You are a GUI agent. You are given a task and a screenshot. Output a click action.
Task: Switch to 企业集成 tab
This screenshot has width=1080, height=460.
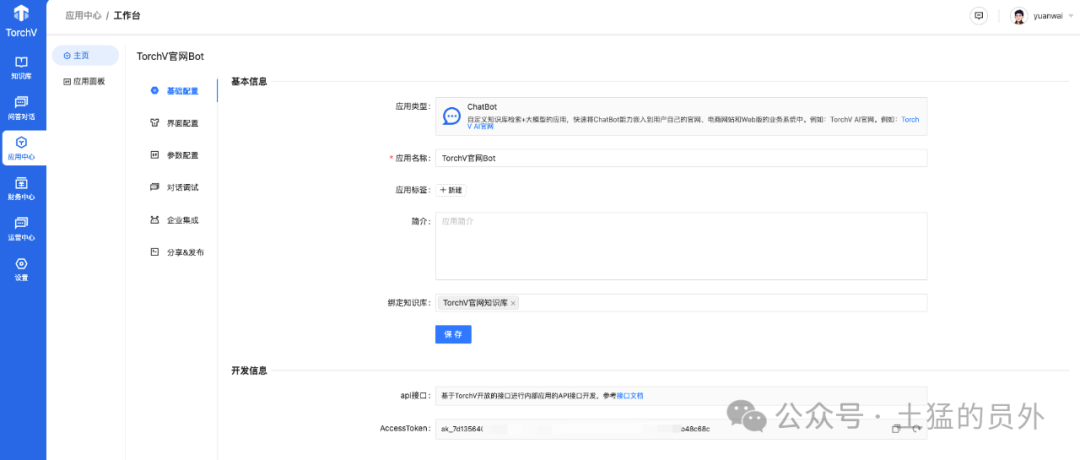click(x=176, y=220)
